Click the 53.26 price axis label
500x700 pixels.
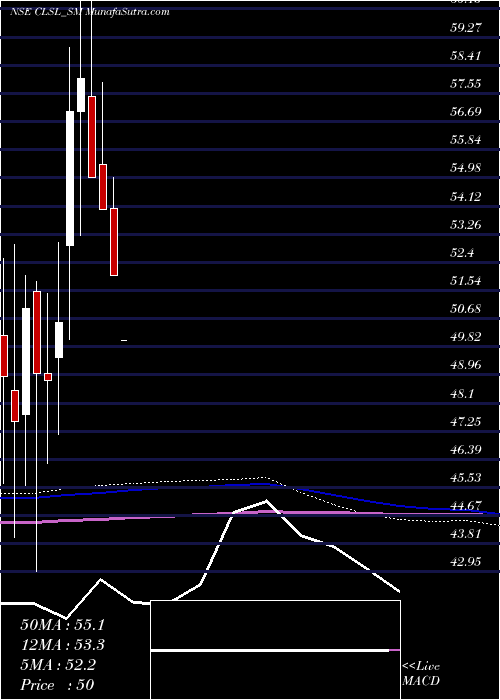point(466,224)
